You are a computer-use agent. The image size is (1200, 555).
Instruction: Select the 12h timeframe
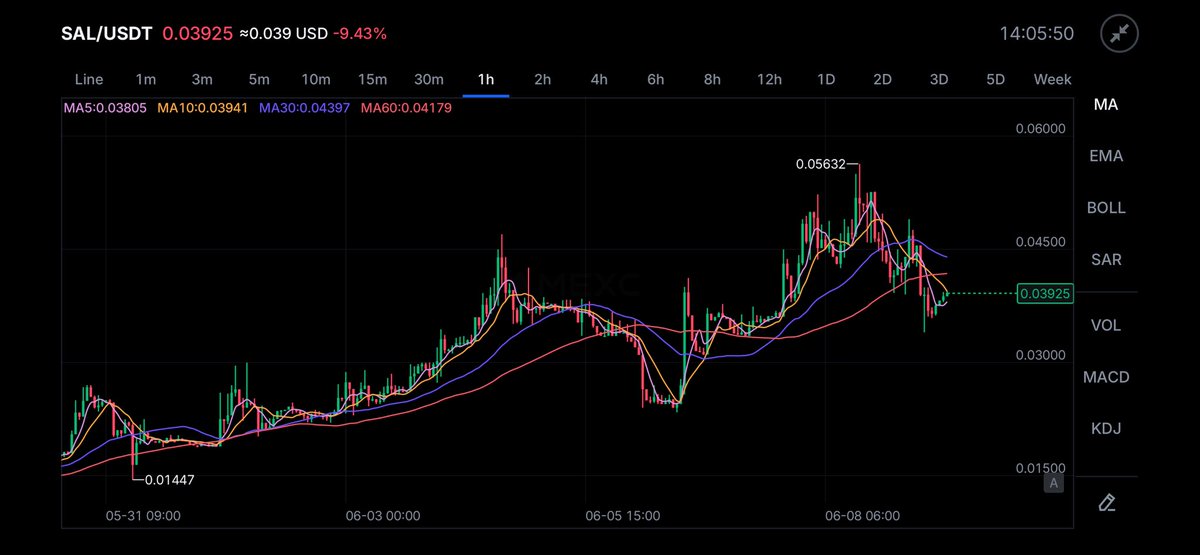pyautogui.click(x=769, y=79)
